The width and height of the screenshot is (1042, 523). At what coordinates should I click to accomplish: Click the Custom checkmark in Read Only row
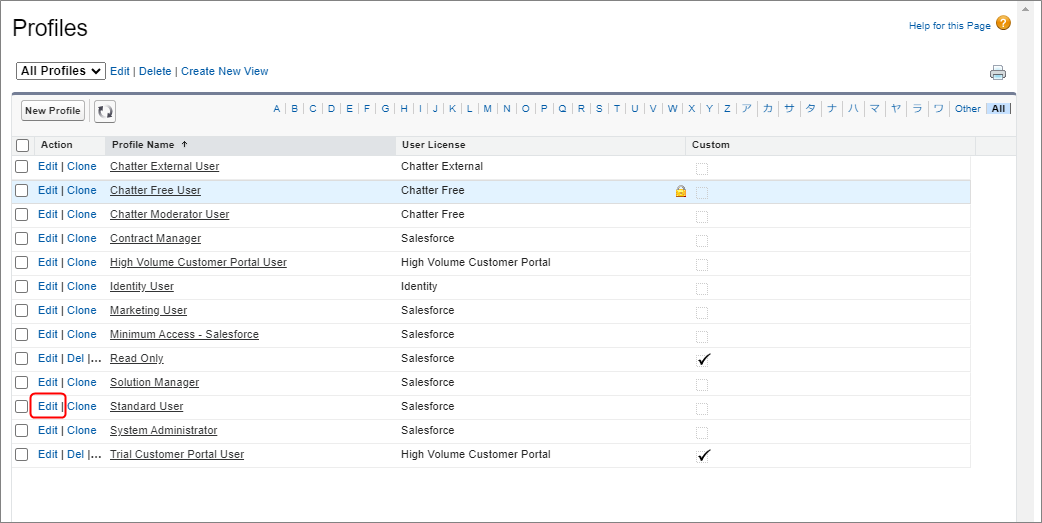(x=703, y=360)
